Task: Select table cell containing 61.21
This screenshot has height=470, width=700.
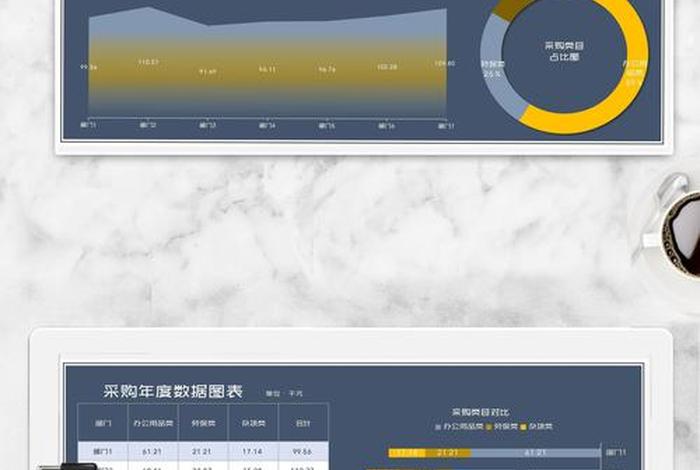Action: pos(153,451)
